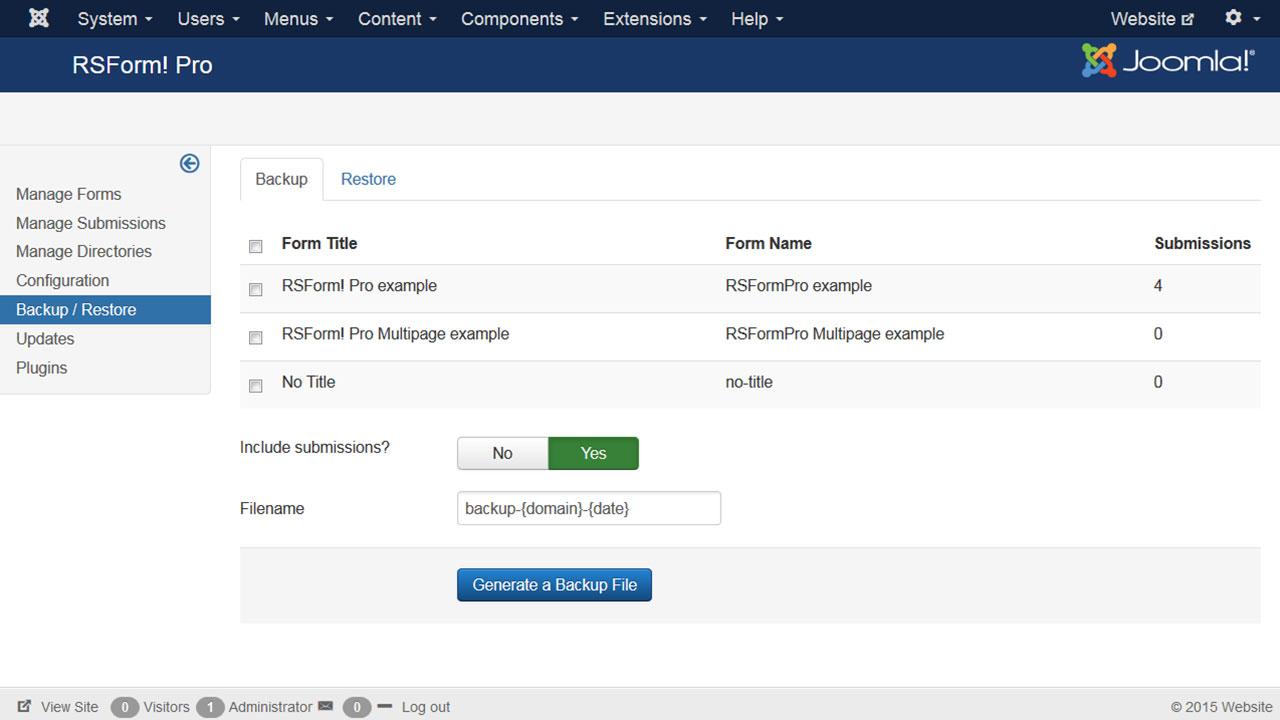This screenshot has height=720, width=1280.
Task: Open Manage Submissions in the sidebar
Action: tap(91, 223)
